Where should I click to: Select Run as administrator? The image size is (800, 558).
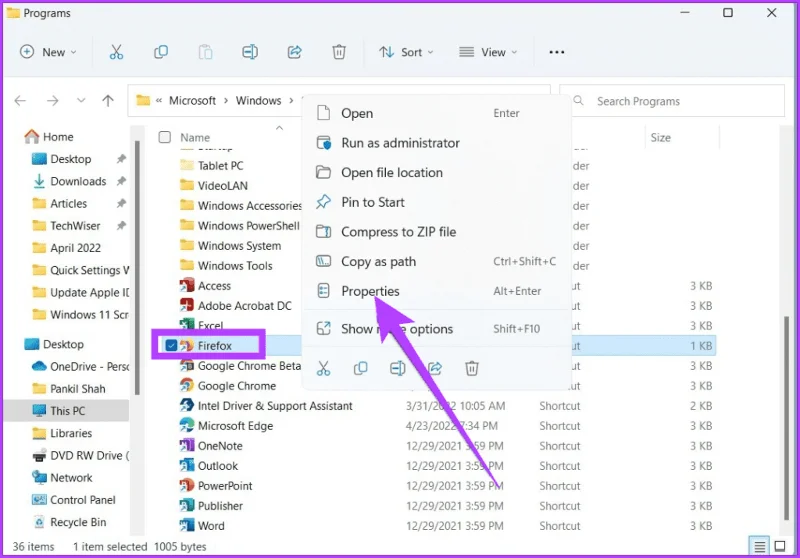tap(436, 143)
